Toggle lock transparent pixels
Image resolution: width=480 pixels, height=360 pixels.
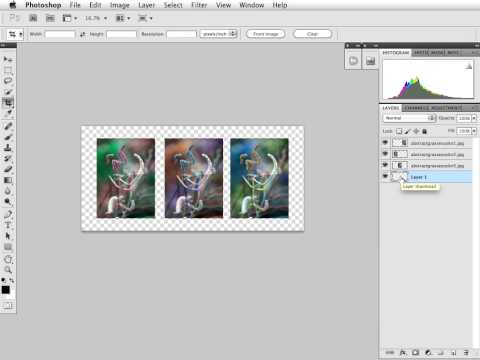tap(399, 131)
